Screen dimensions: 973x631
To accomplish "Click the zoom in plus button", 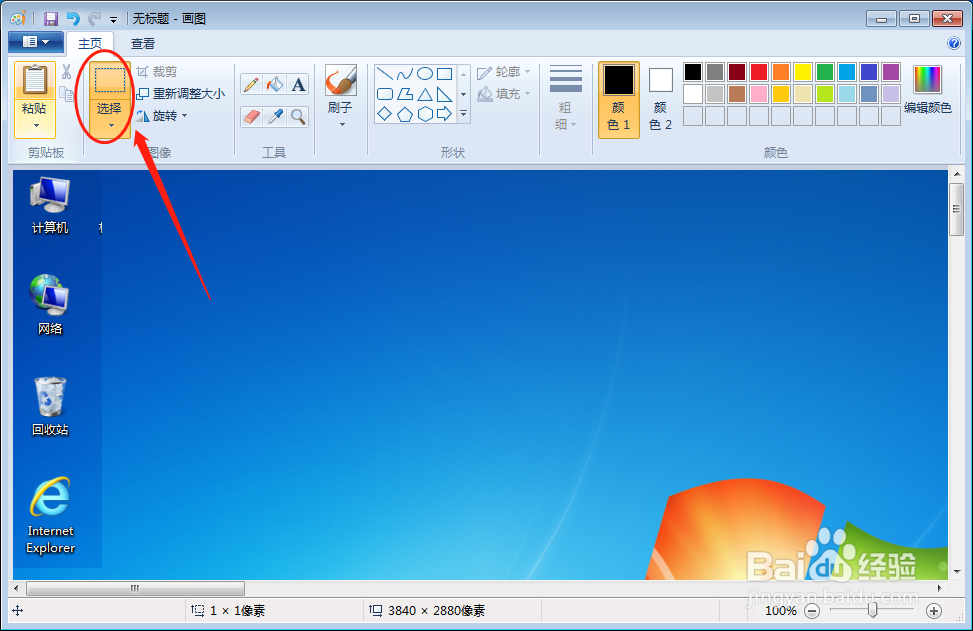I will 934,611.
